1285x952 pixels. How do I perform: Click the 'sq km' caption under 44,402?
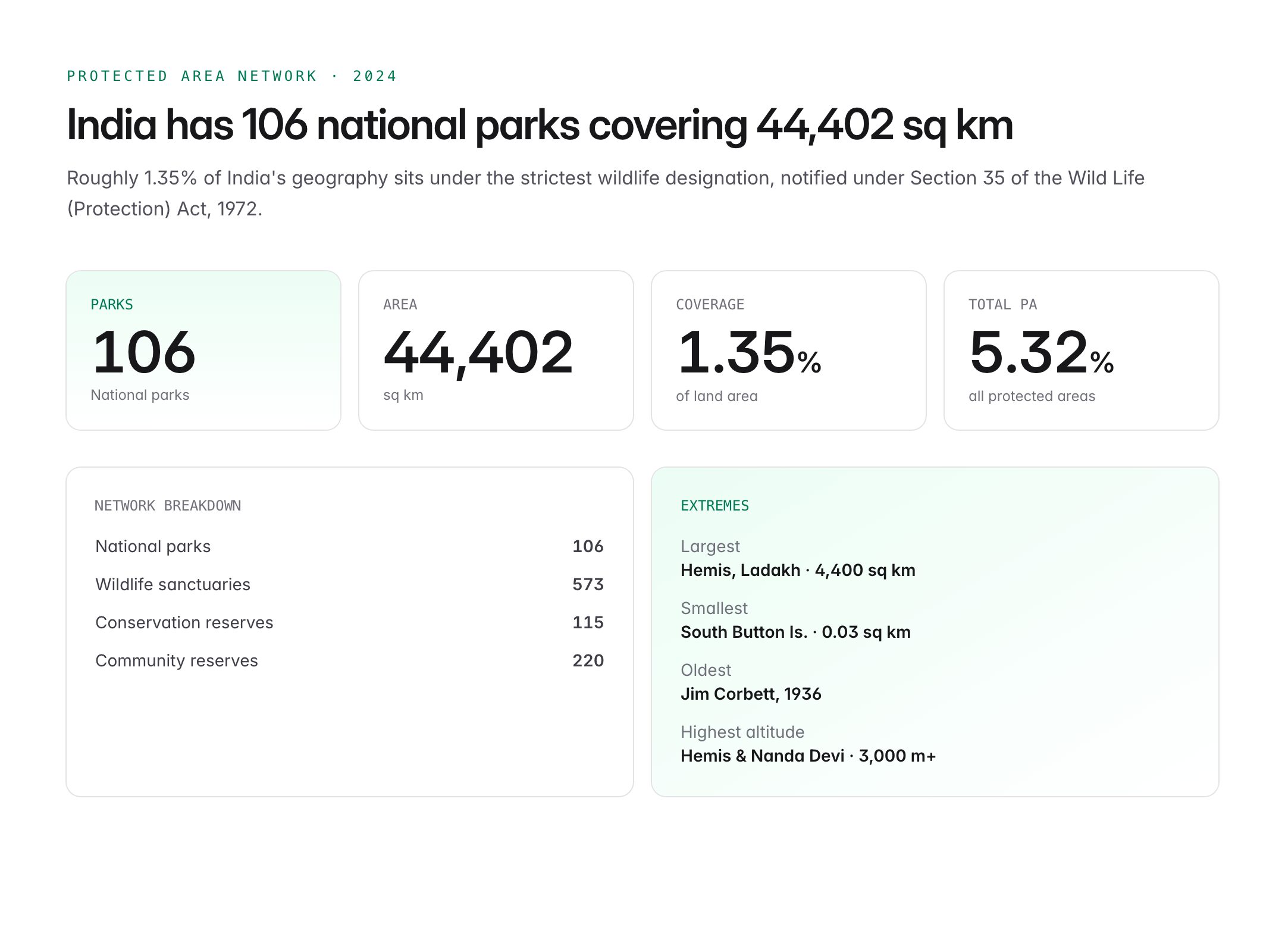click(403, 395)
